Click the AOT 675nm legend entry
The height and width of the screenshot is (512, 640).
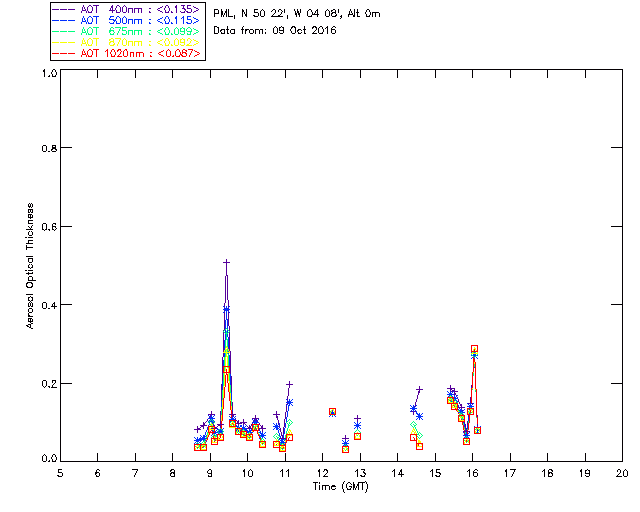point(126,31)
